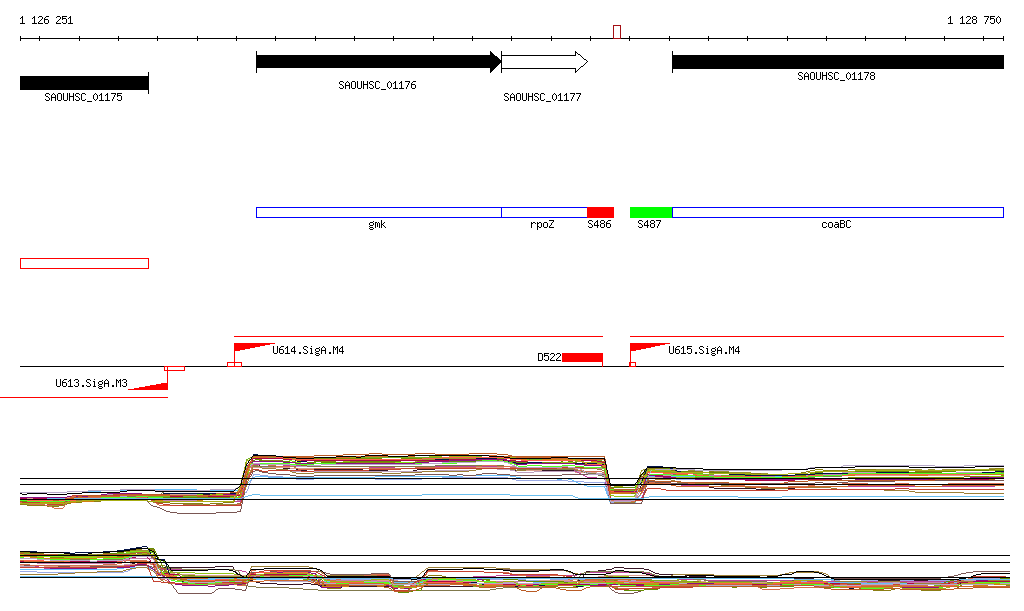Image resolution: width=1024 pixels, height=611 pixels.
Task: Click the small red marker on the ruler
Action: click(617, 31)
